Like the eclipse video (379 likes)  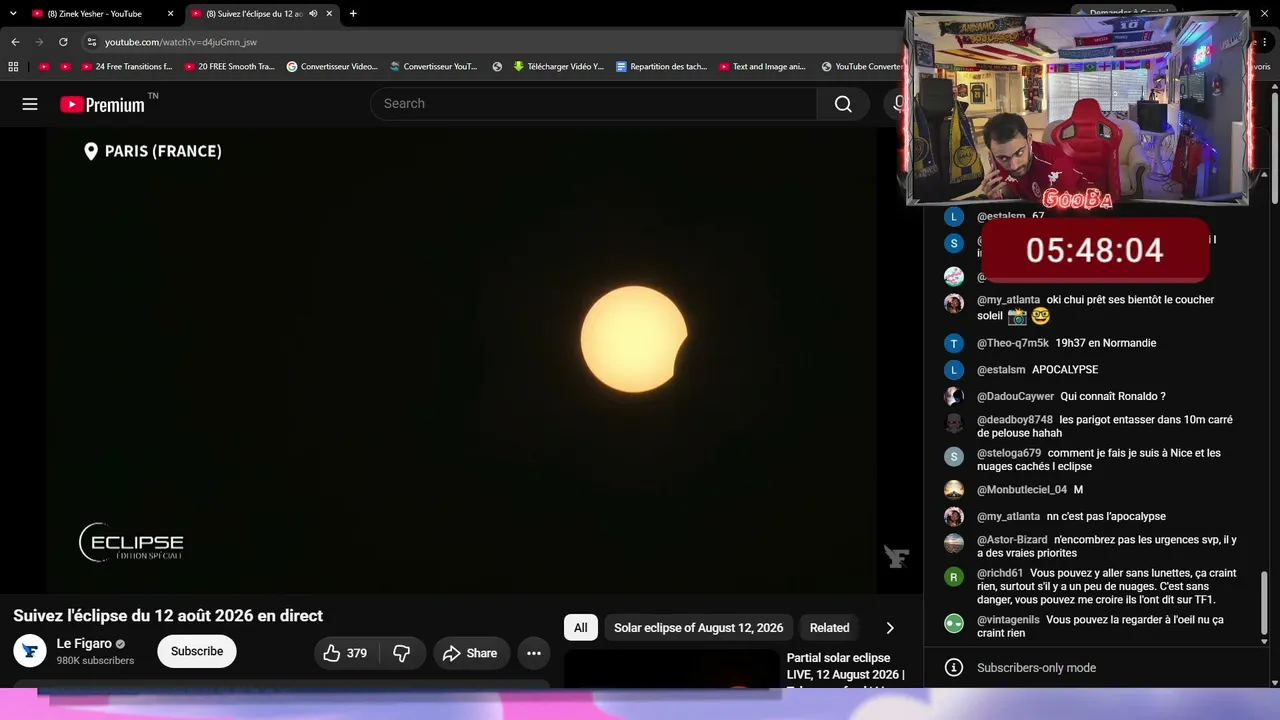[346, 653]
